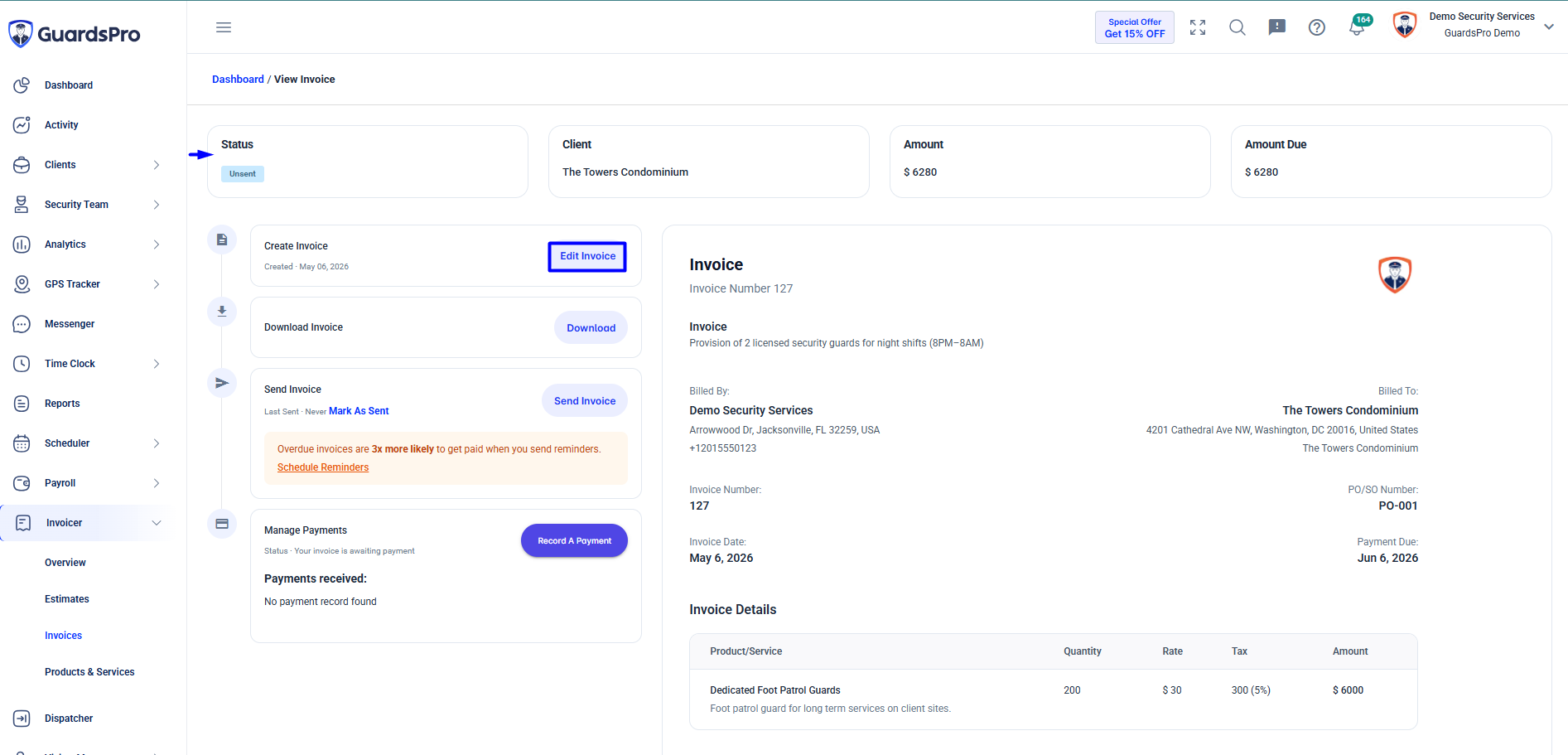Click the Invoicer sidebar icon

(23, 523)
